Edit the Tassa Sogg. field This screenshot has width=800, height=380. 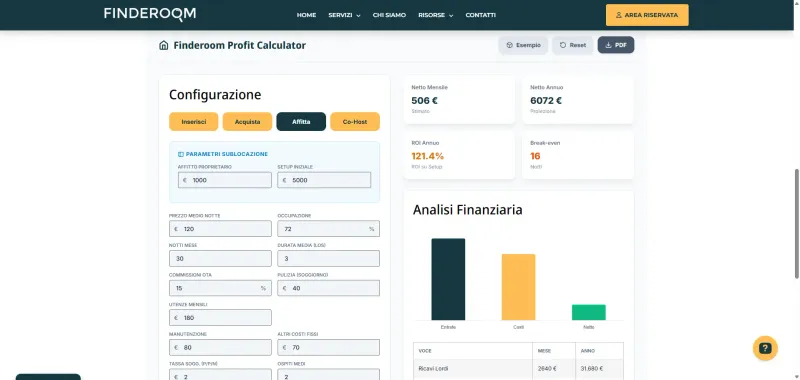point(220,374)
